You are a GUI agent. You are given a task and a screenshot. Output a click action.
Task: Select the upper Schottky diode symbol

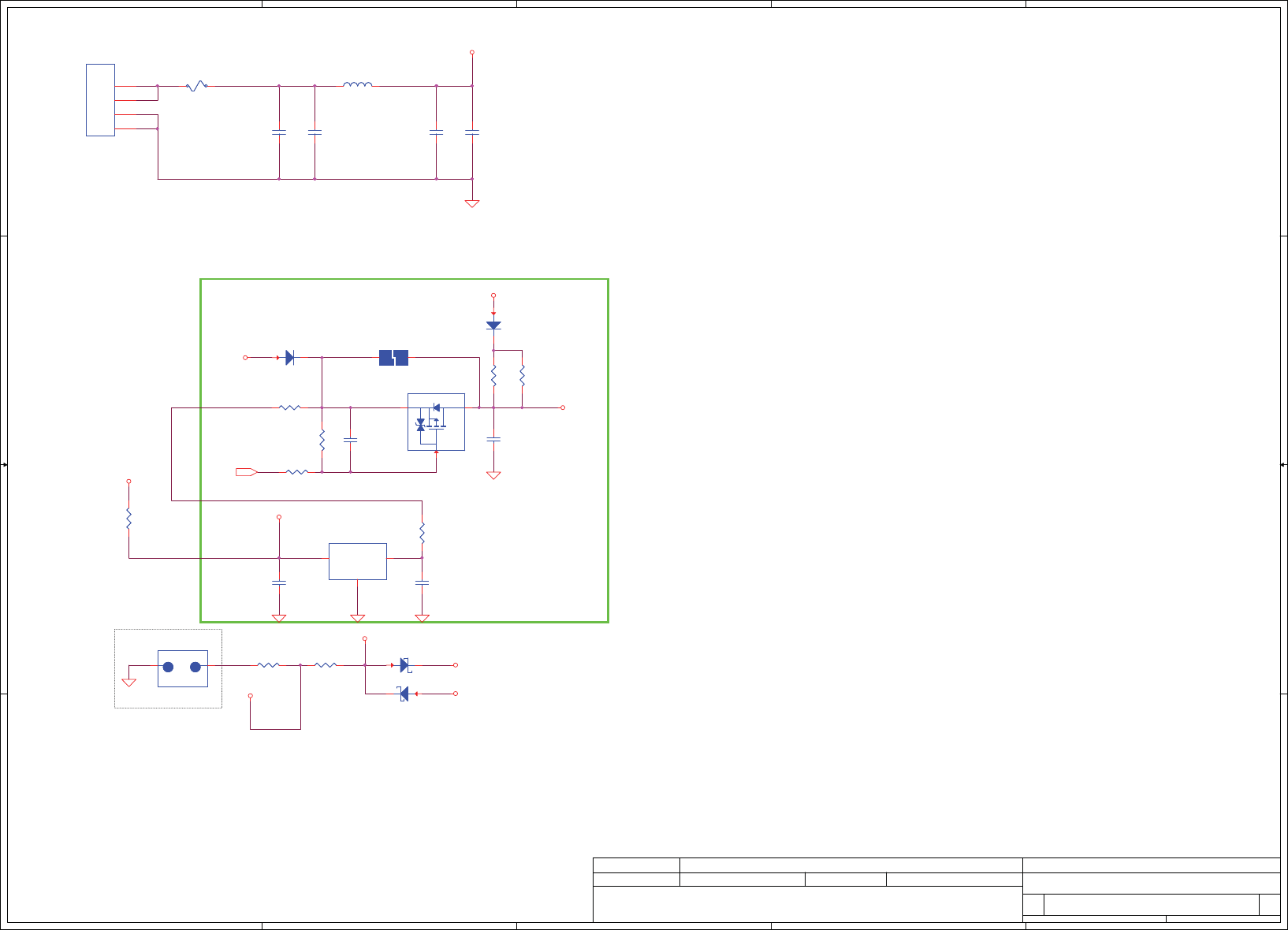coord(404,665)
